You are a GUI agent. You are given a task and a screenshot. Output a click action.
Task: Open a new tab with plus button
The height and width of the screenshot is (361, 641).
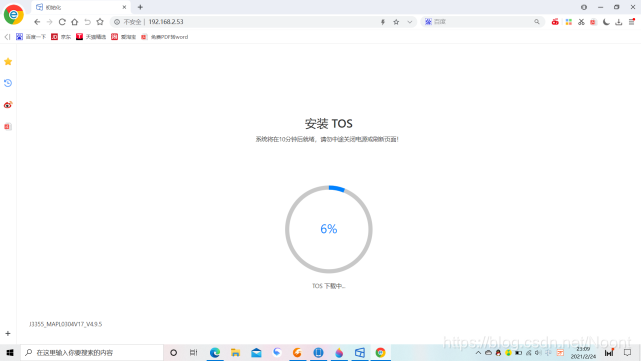(x=140, y=7)
